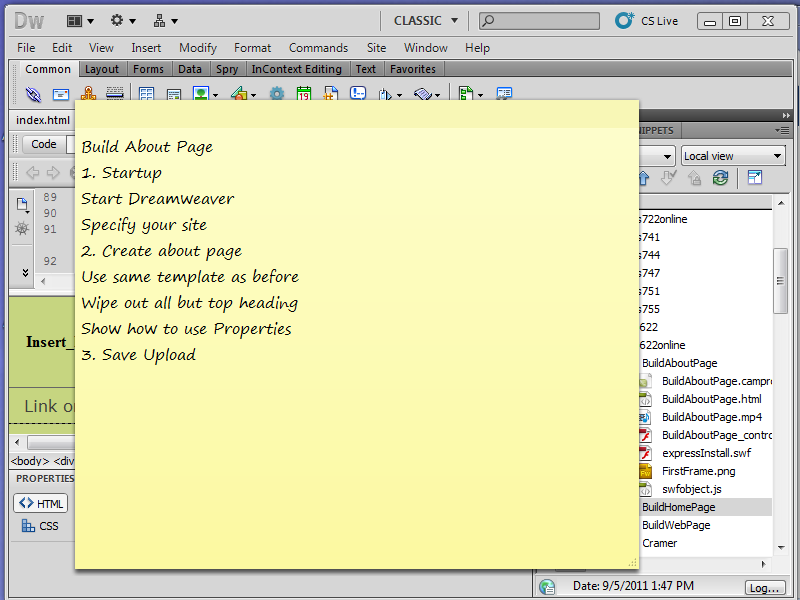Open the Commands menu
The image size is (800, 600).
click(x=318, y=47)
